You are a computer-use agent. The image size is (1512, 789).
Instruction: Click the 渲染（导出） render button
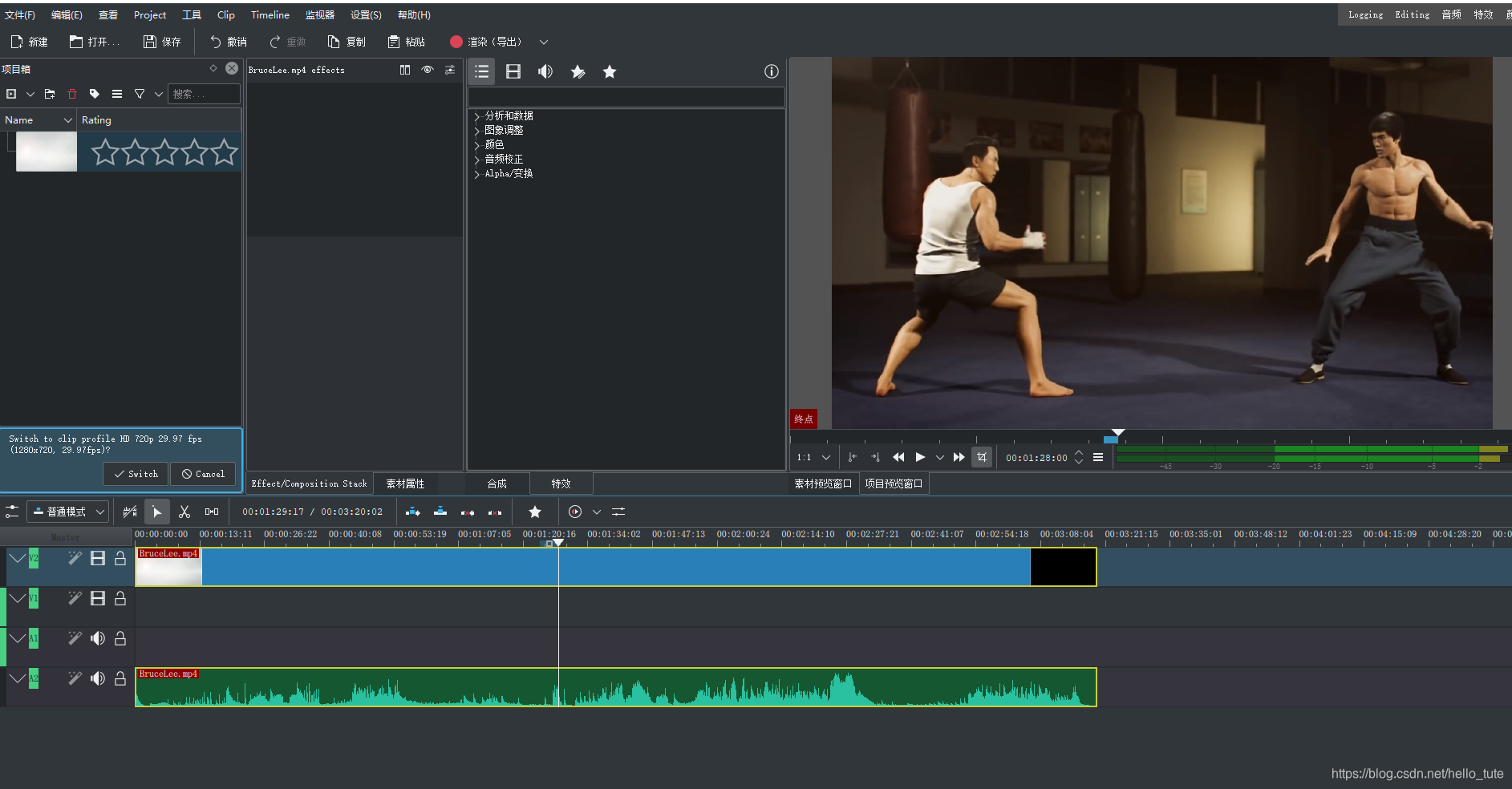click(x=486, y=42)
